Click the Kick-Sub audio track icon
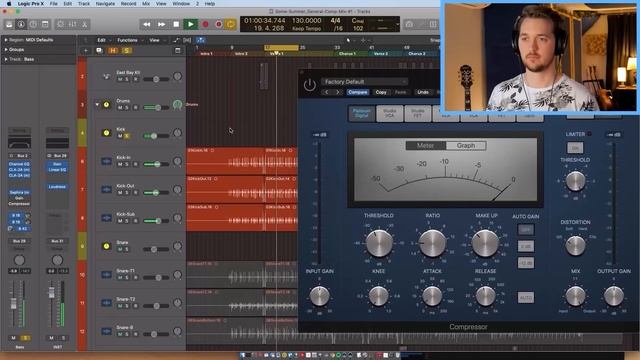 107,218
